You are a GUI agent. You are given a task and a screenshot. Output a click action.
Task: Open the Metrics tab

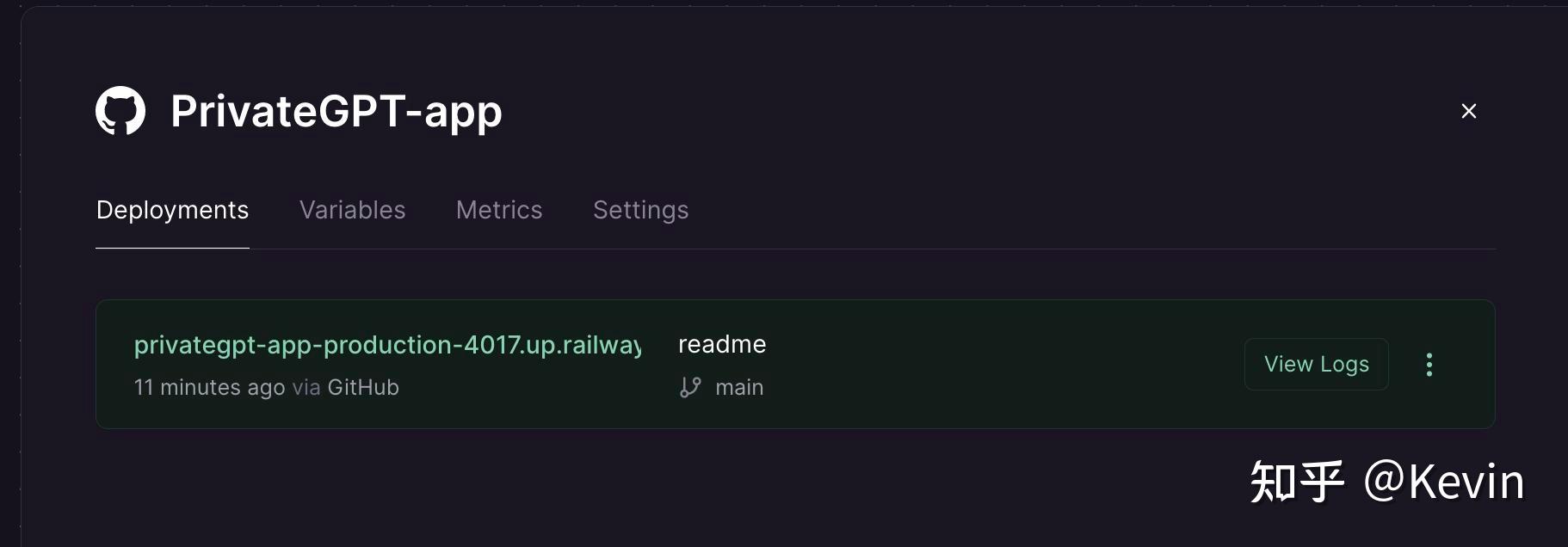[x=499, y=210]
